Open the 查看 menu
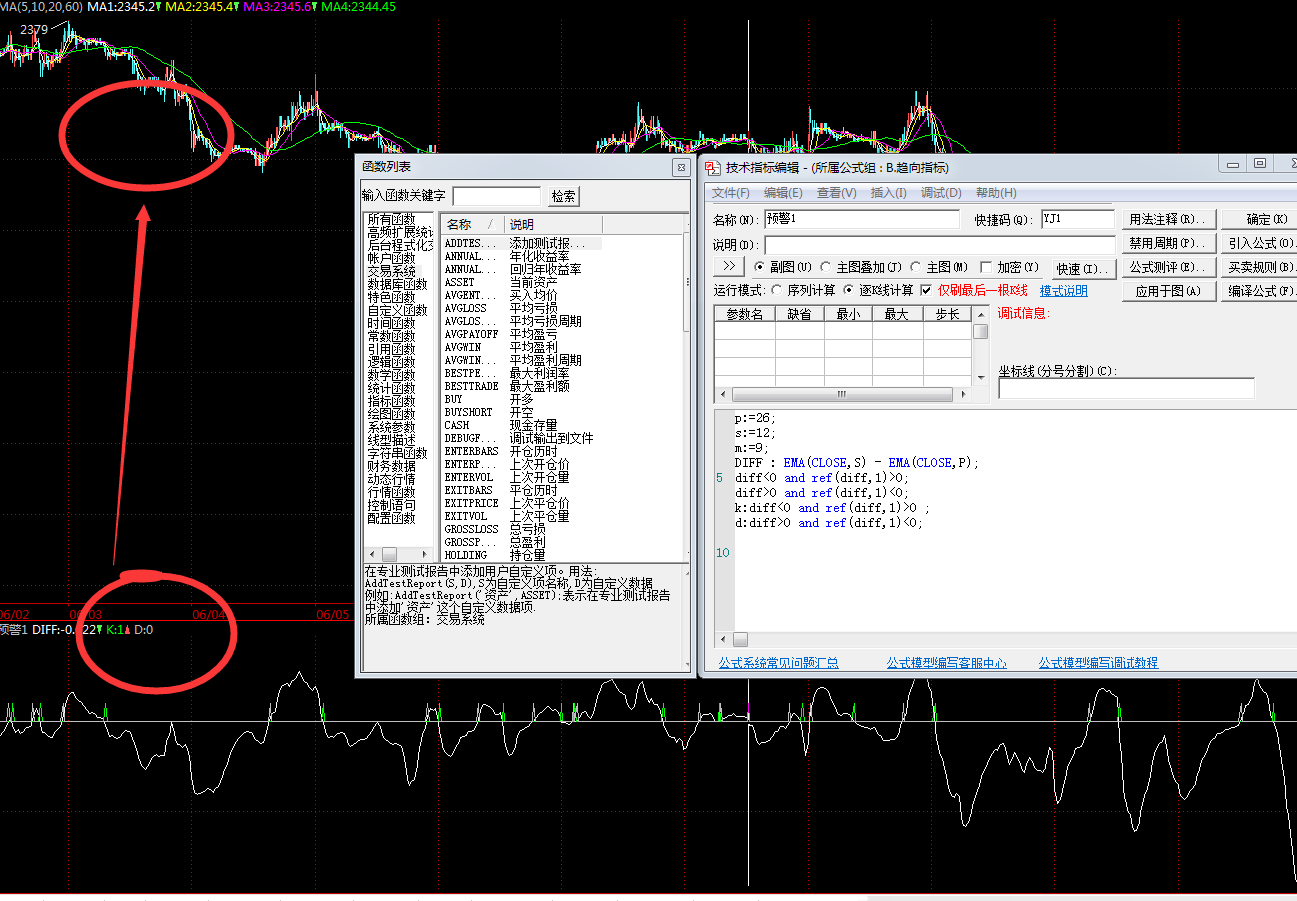 click(837, 193)
